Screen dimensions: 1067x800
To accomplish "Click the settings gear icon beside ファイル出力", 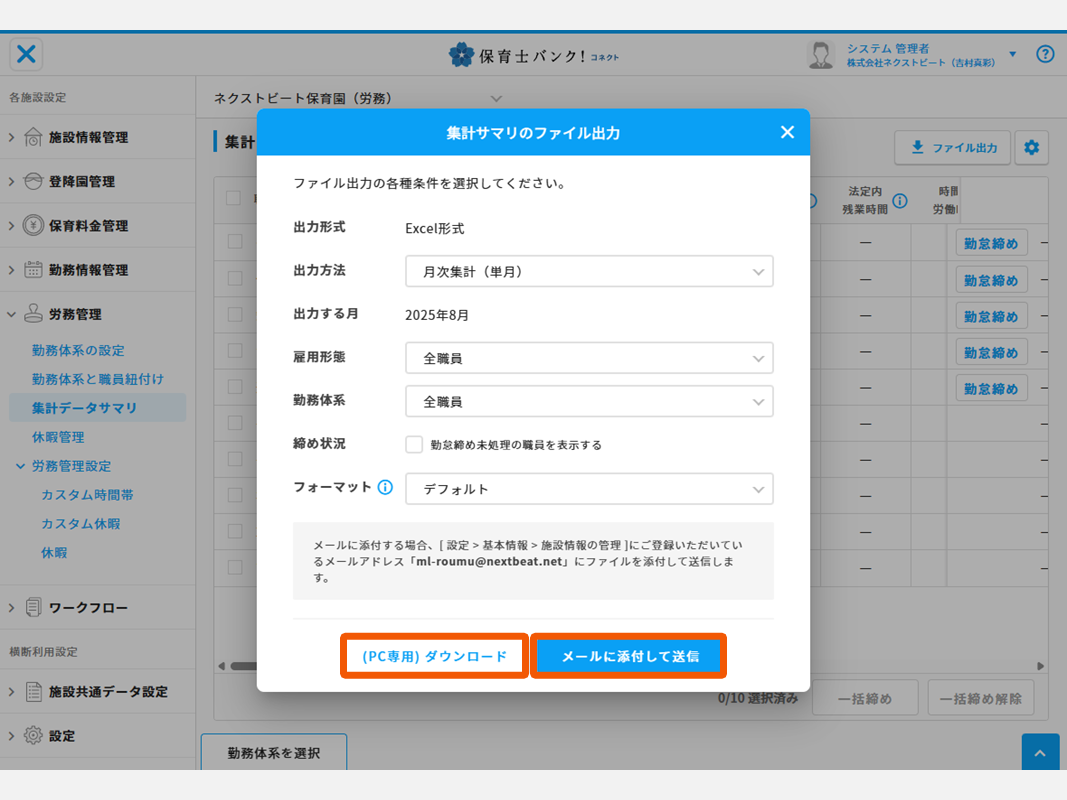I will [x=1031, y=148].
